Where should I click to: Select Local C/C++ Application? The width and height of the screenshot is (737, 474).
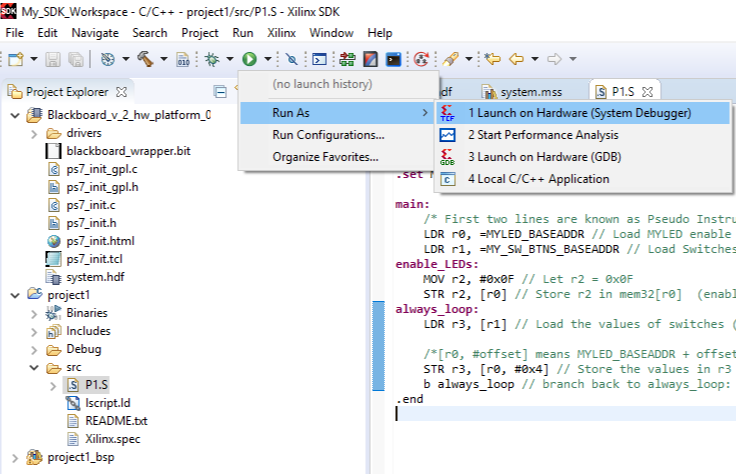[x=583, y=179]
